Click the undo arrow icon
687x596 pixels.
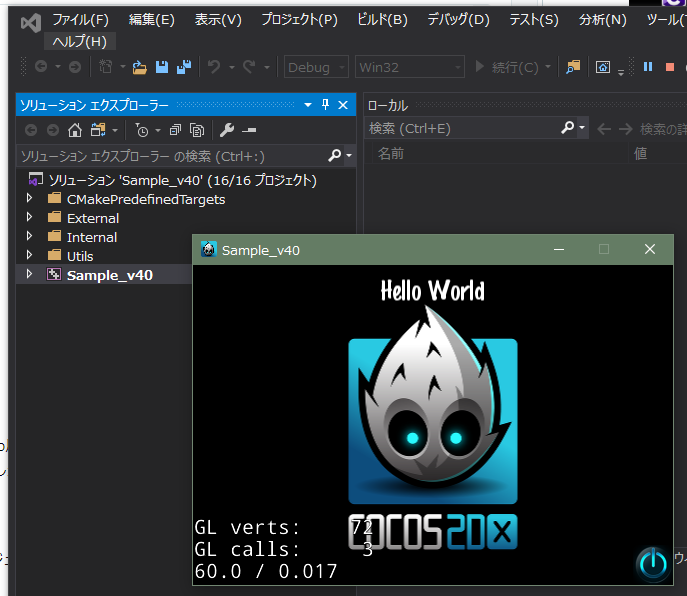(x=214, y=67)
